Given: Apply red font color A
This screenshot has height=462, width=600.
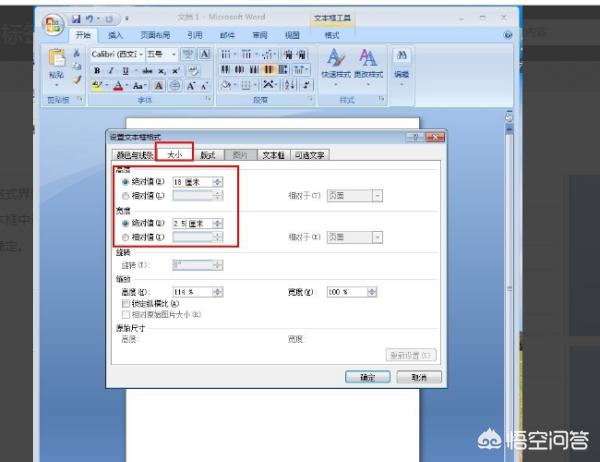Looking at the screenshot, I should click(118, 85).
